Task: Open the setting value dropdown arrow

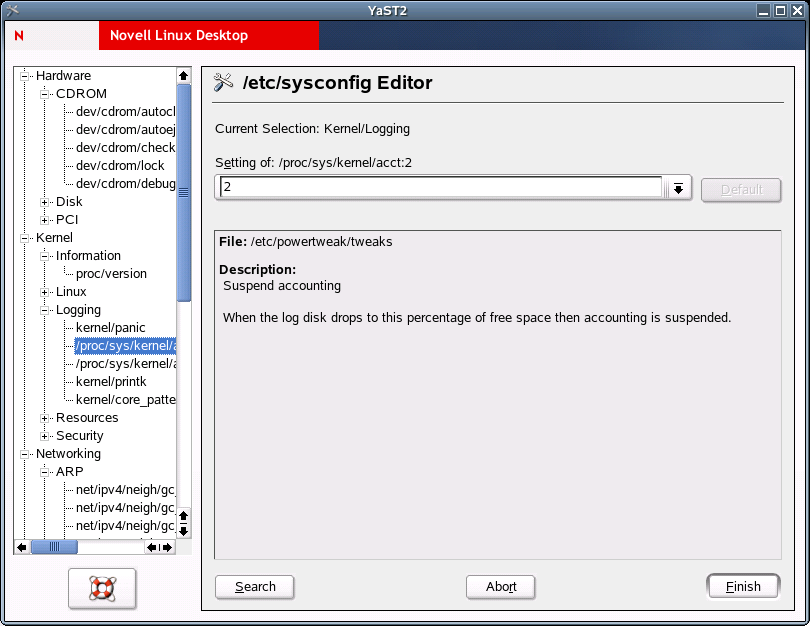Action: (x=678, y=189)
